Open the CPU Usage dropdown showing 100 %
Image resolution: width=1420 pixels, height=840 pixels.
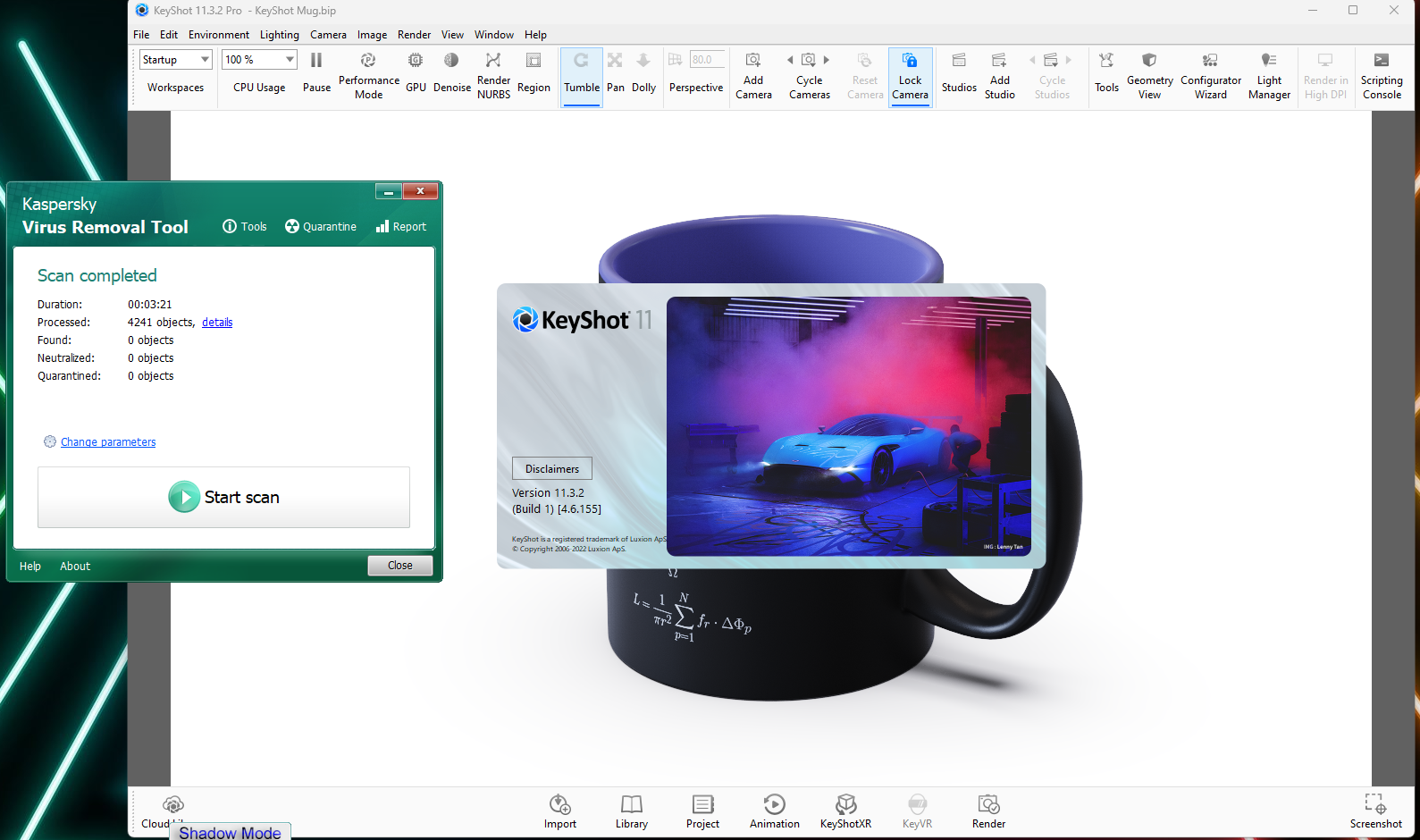click(x=259, y=60)
